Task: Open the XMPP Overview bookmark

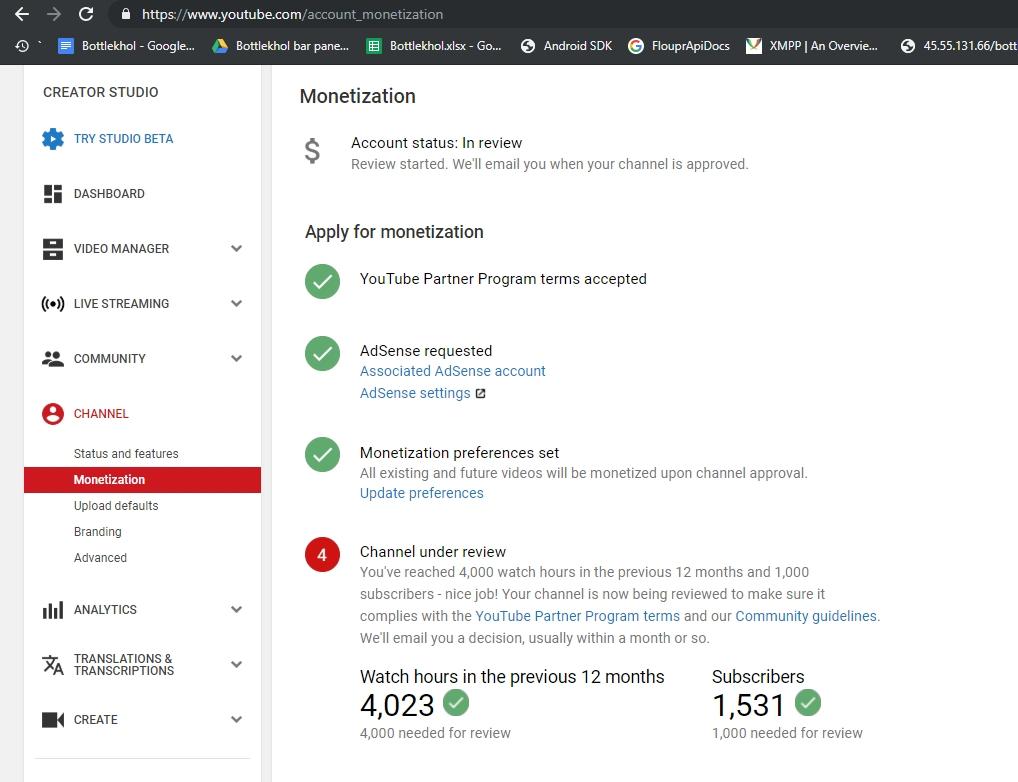Action: [x=812, y=46]
